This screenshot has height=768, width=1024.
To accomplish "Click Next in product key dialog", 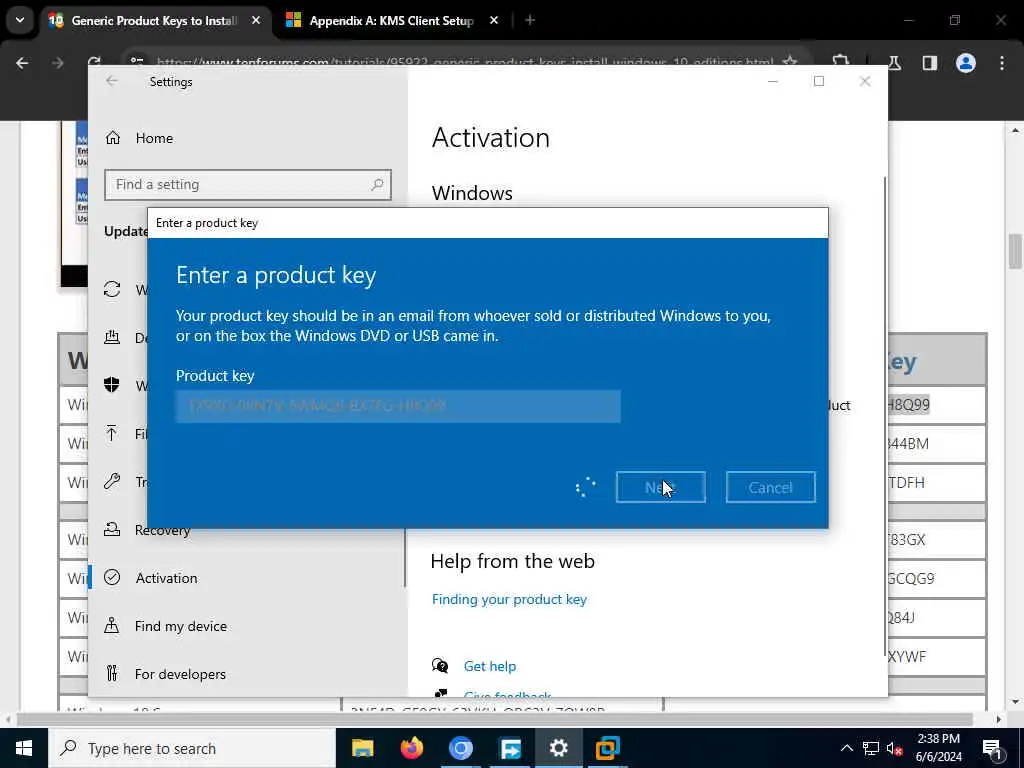I will pos(660,487).
